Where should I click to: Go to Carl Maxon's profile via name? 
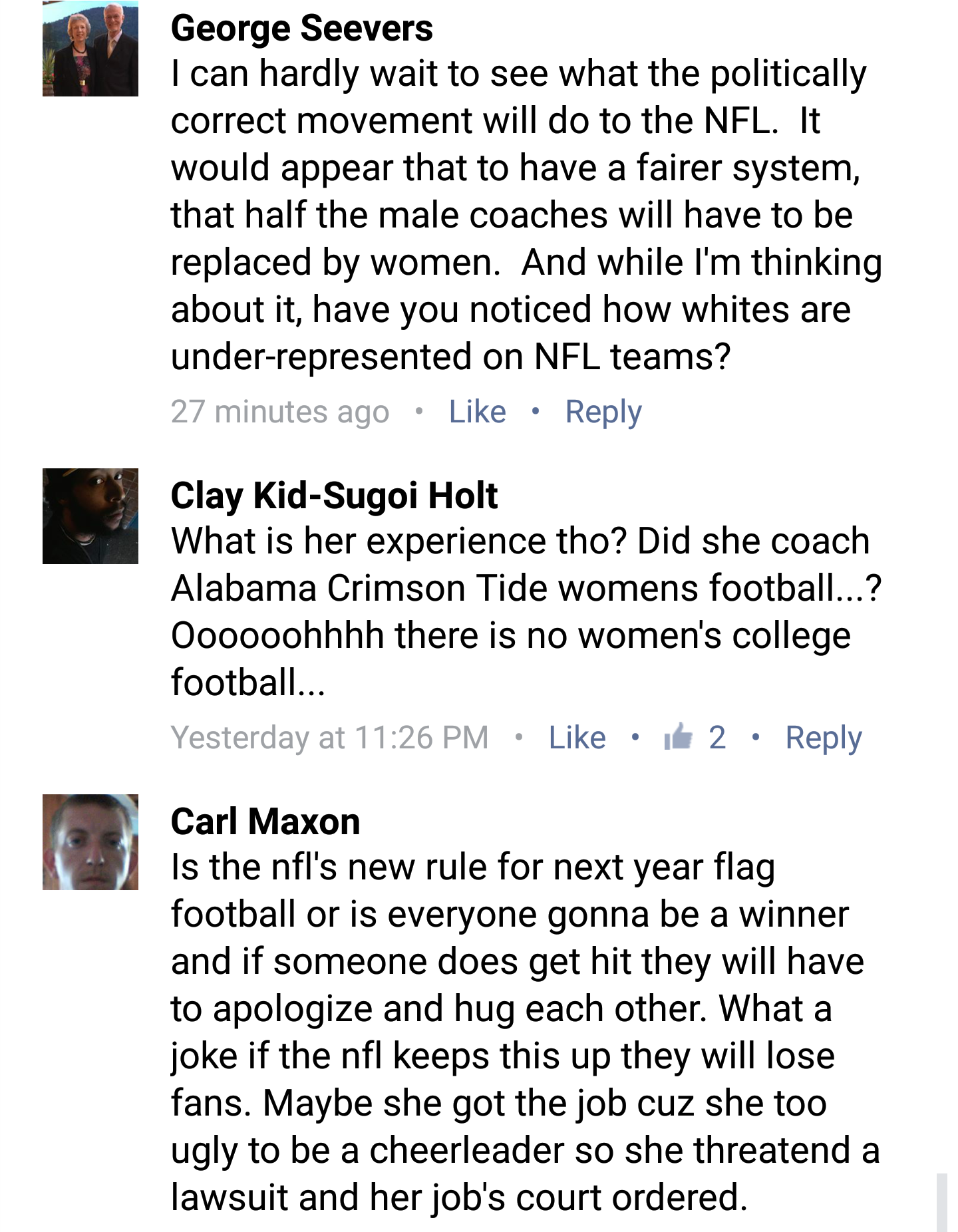pos(265,822)
